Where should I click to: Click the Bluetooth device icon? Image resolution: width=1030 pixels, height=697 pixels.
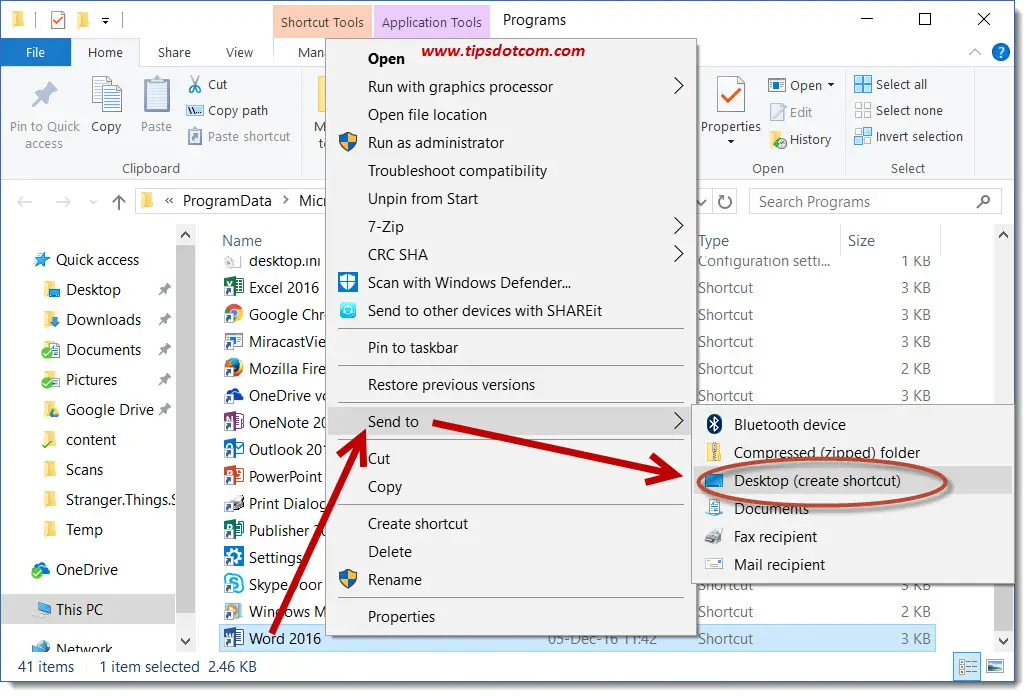click(x=714, y=424)
